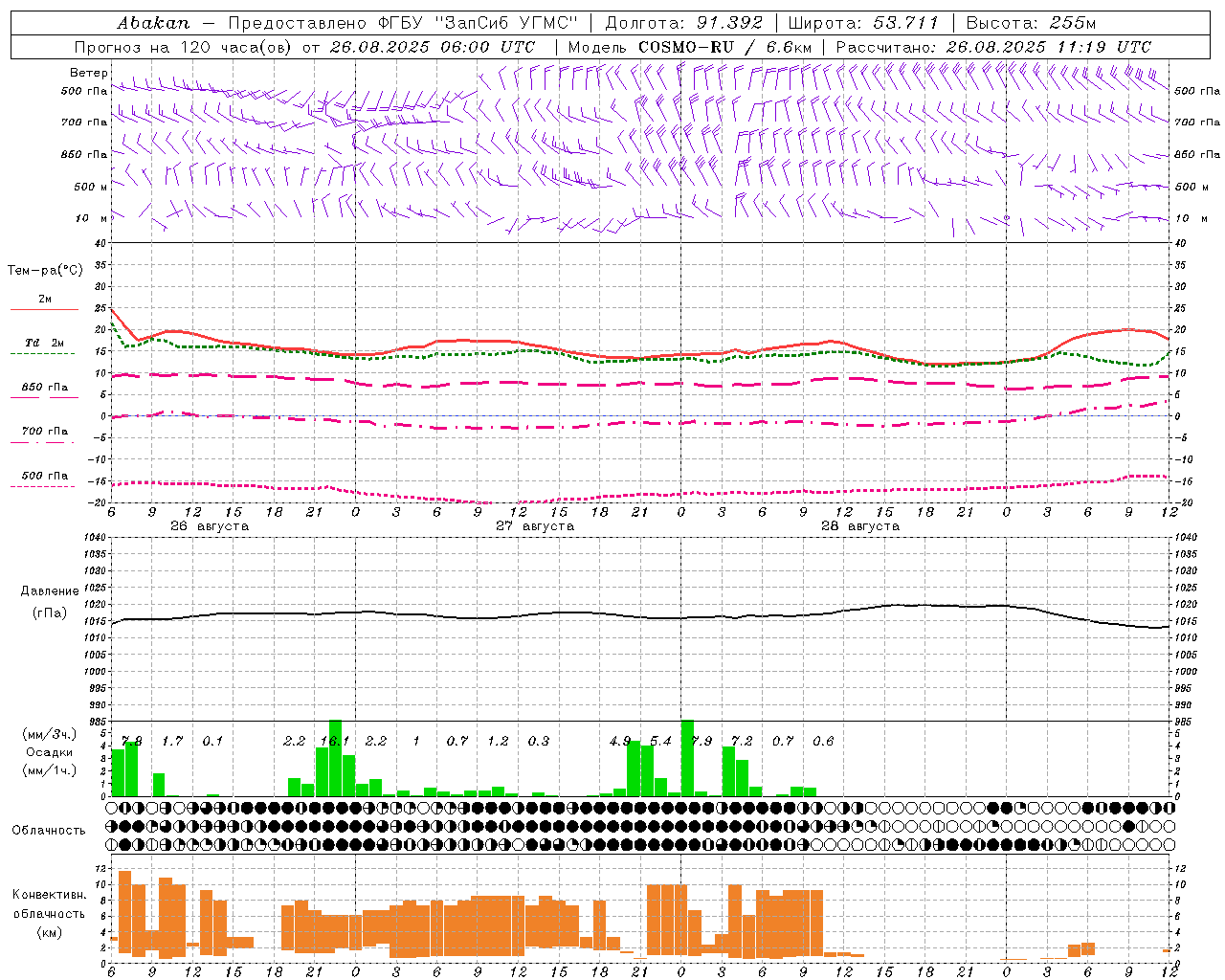
Task: Click the "Широта: 53.711" latitude value
Action: tap(863, 23)
